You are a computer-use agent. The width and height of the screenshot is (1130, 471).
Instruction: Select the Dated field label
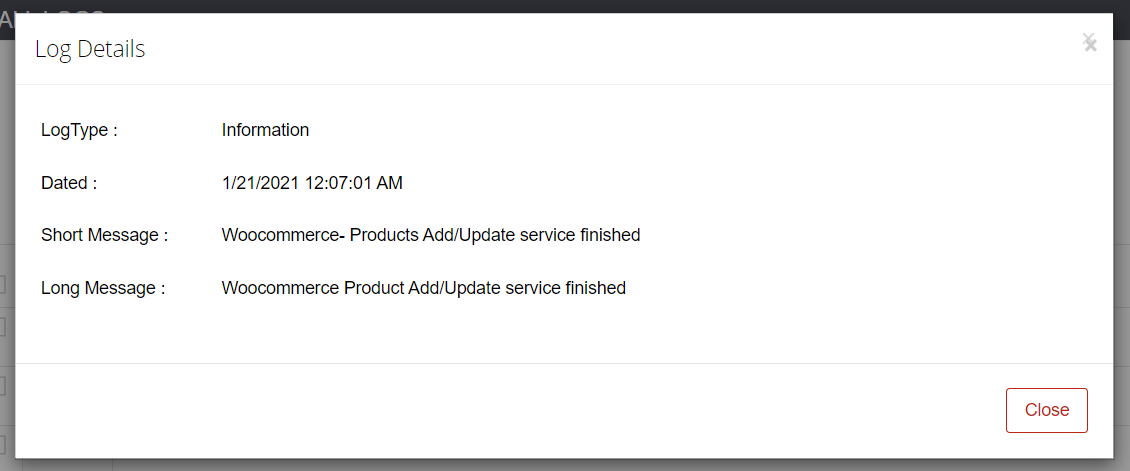point(69,183)
